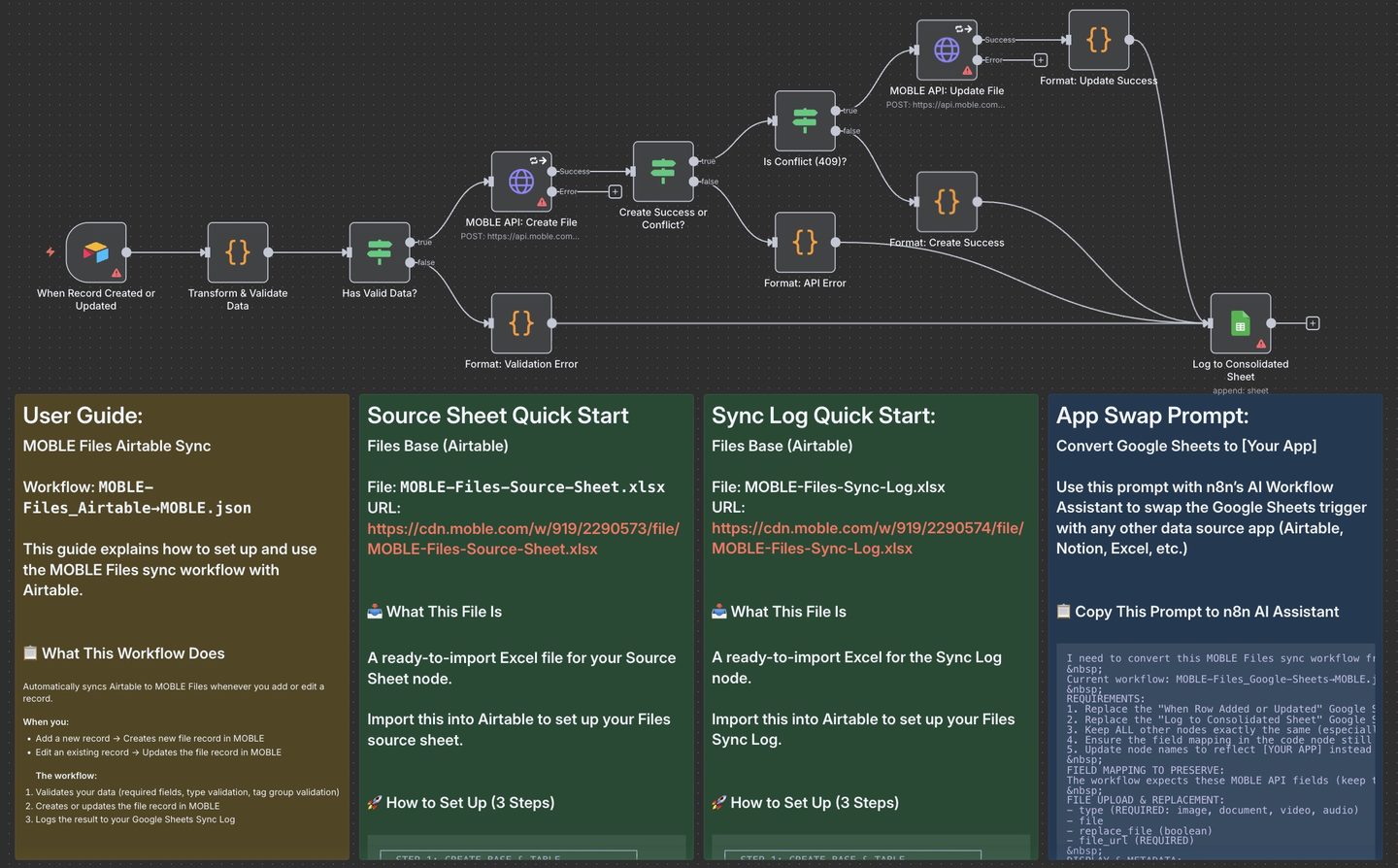Image resolution: width=1398 pixels, height=868 pixels.
Task: Click the true output of Has Valid Data?
Action: click(411, 242)
